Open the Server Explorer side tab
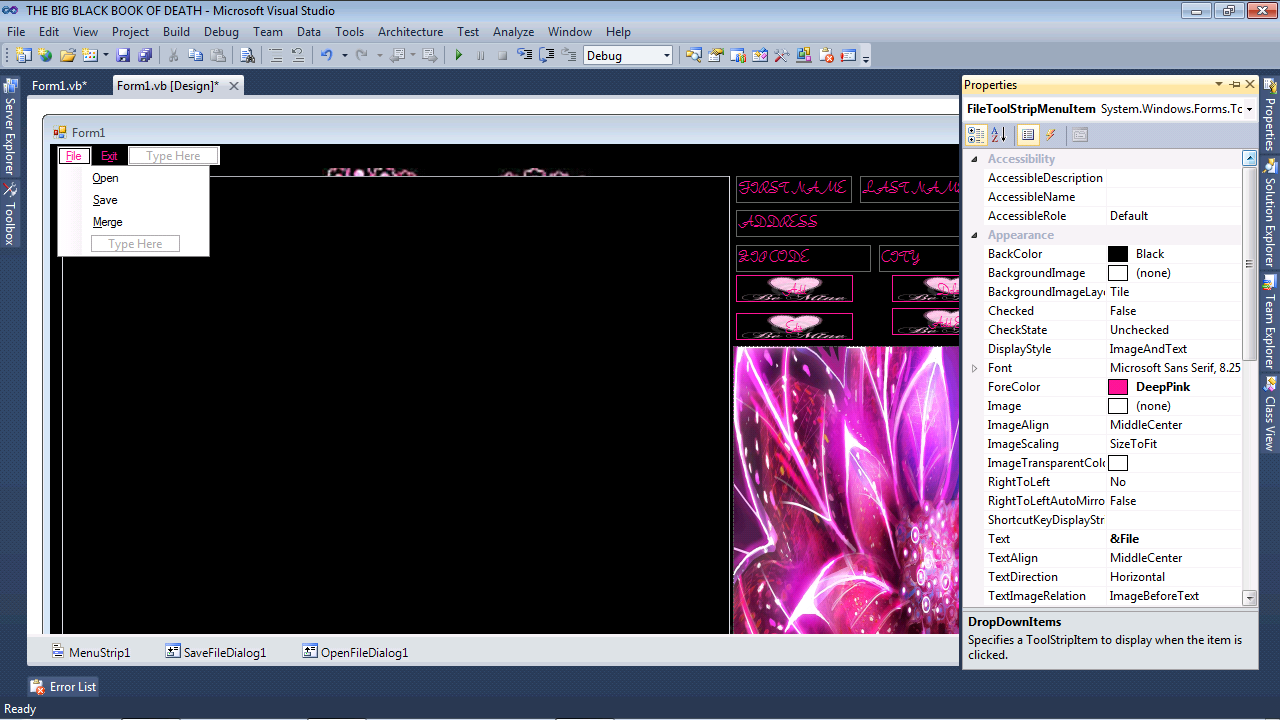 (x=10, y=127)
